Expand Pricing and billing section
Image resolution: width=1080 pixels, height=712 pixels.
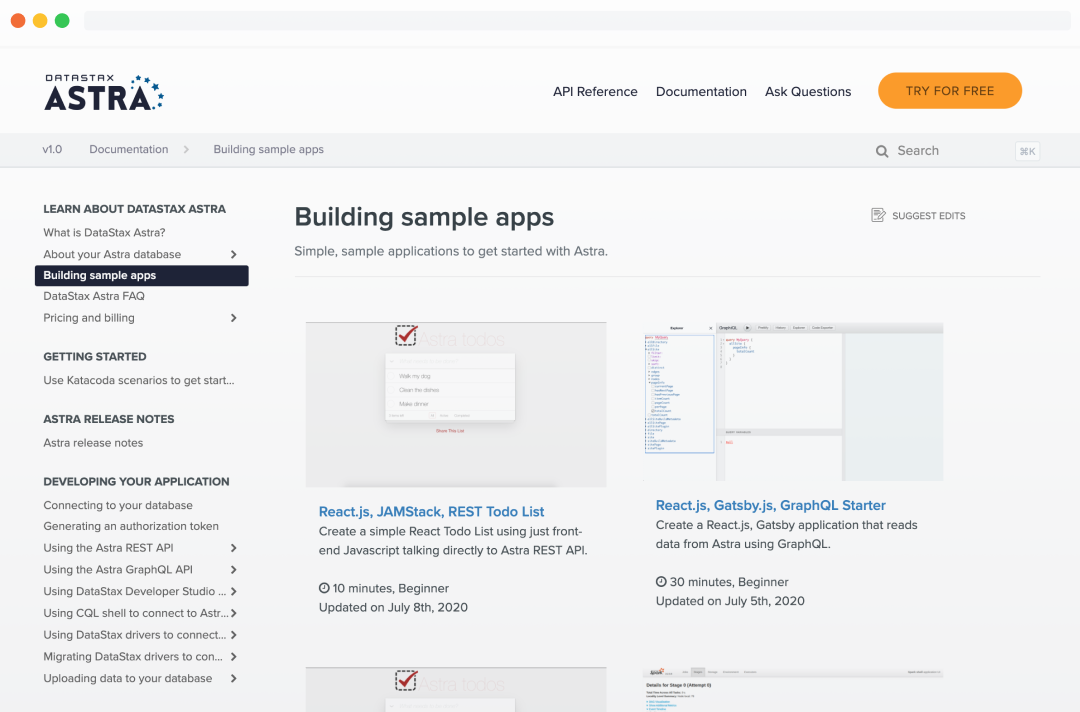[x=233, y=318]
